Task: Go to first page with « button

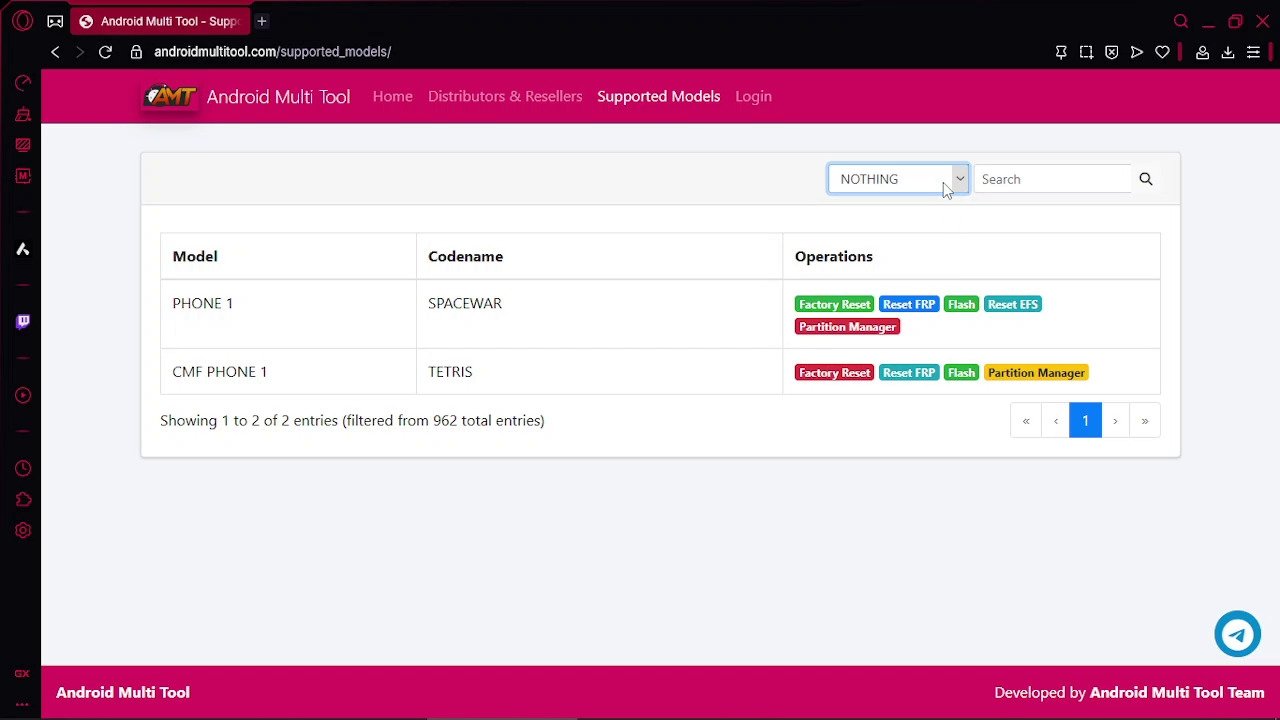Action: pyautogui.click(x=1026, y=421)
